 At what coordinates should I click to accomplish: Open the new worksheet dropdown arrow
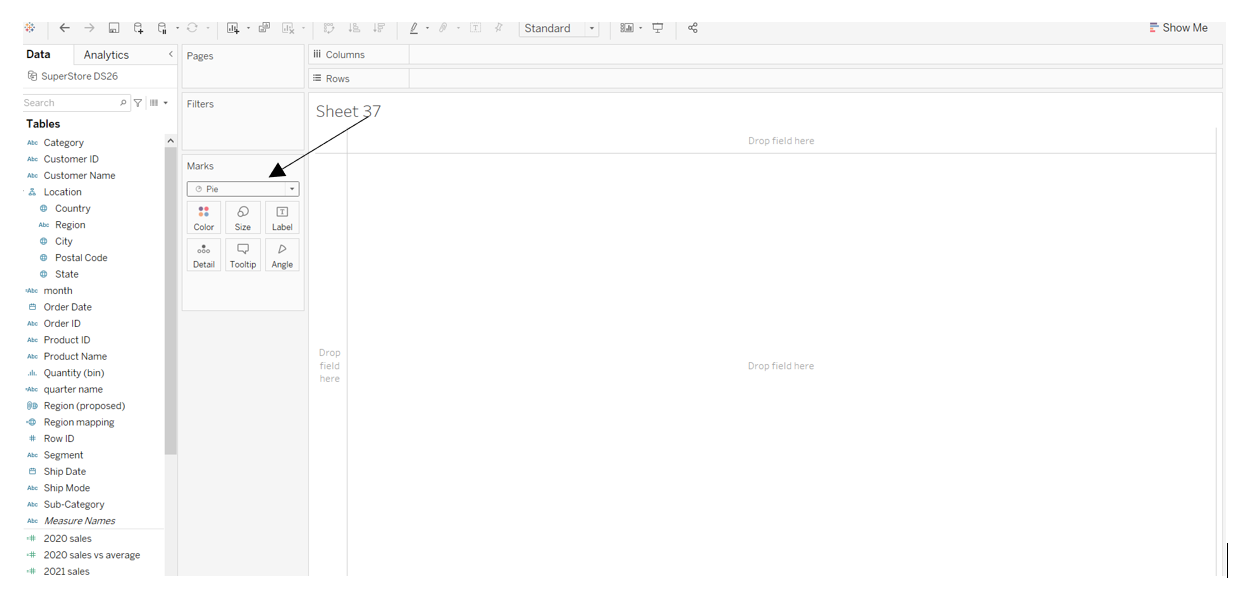[247, 28]
